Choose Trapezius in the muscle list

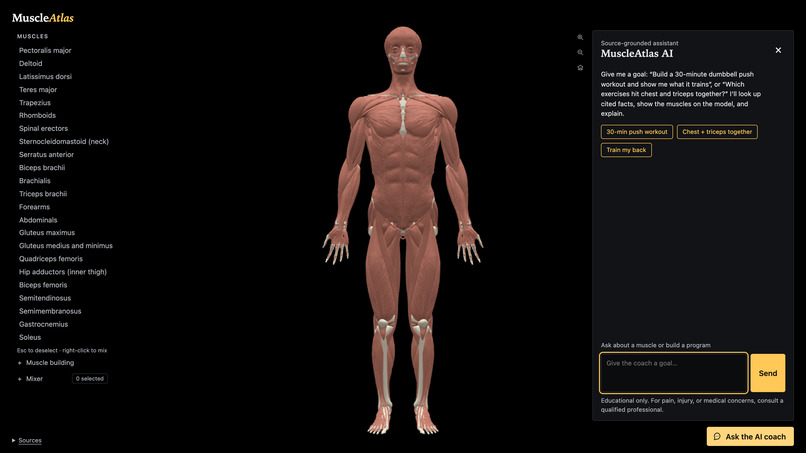pyautogui.click(x=35, y=102)
